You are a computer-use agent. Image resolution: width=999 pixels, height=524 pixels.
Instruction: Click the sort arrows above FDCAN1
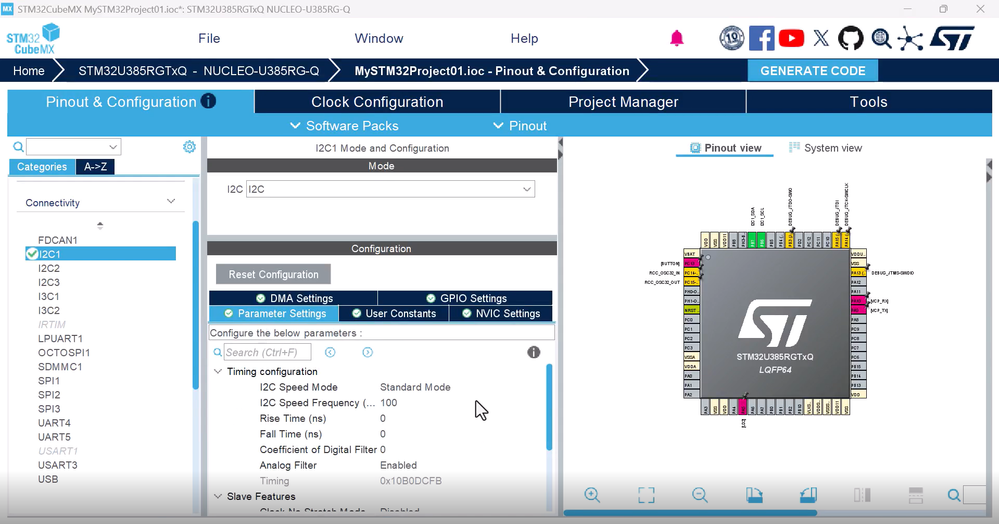pos(100,225)
